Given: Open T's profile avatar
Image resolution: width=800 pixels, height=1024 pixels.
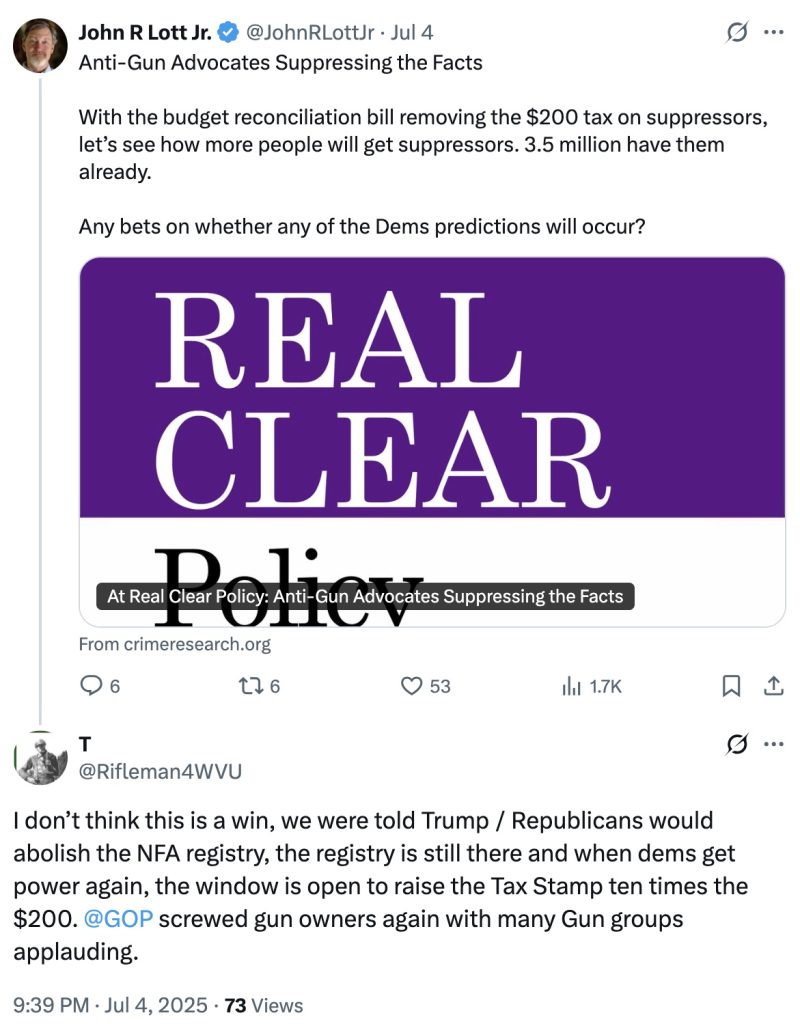Looking at the screenshot, I should tap(40, 758).
